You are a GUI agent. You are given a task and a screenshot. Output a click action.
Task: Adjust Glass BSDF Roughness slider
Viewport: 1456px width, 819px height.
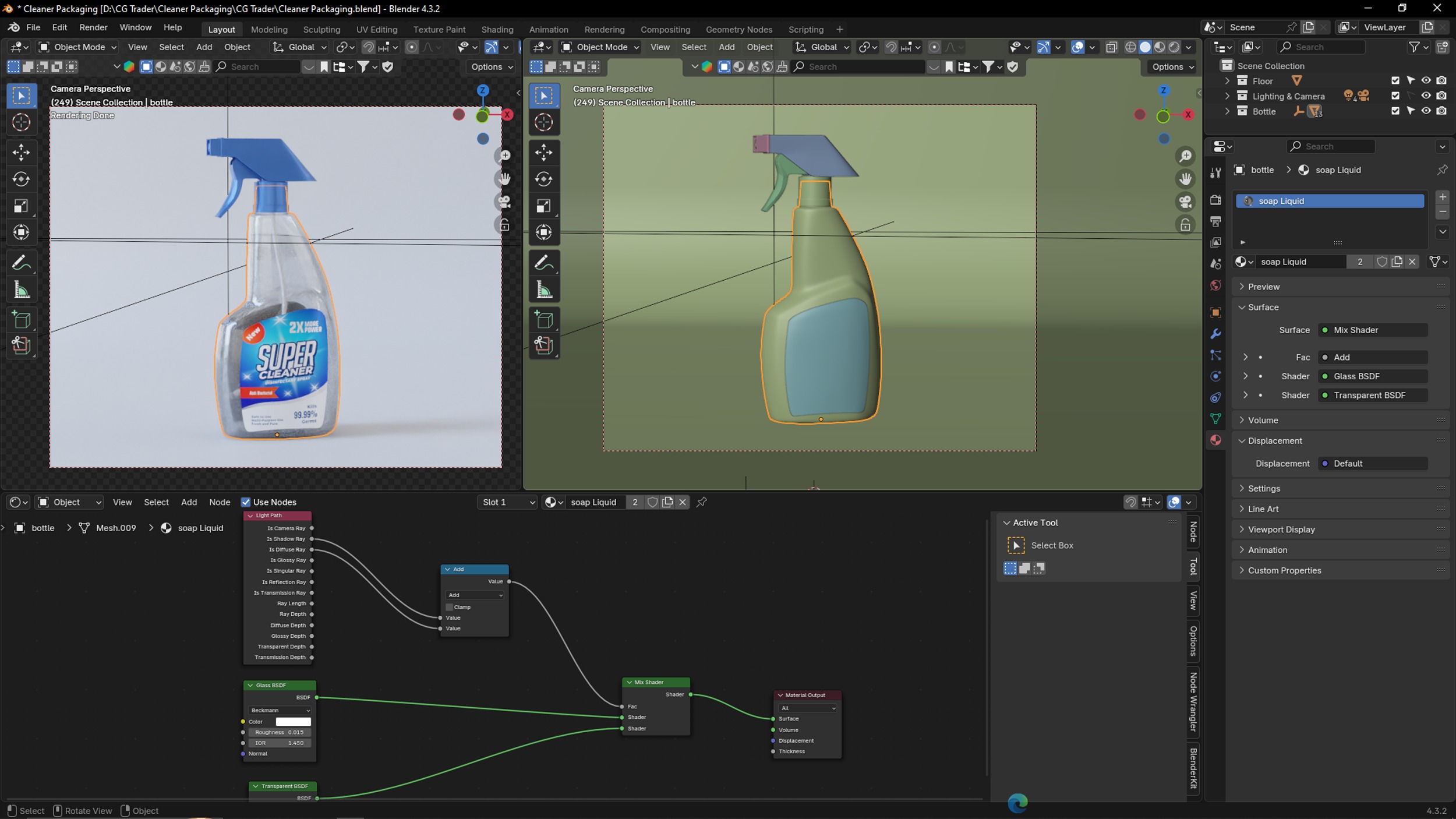(x=280, y=732)
